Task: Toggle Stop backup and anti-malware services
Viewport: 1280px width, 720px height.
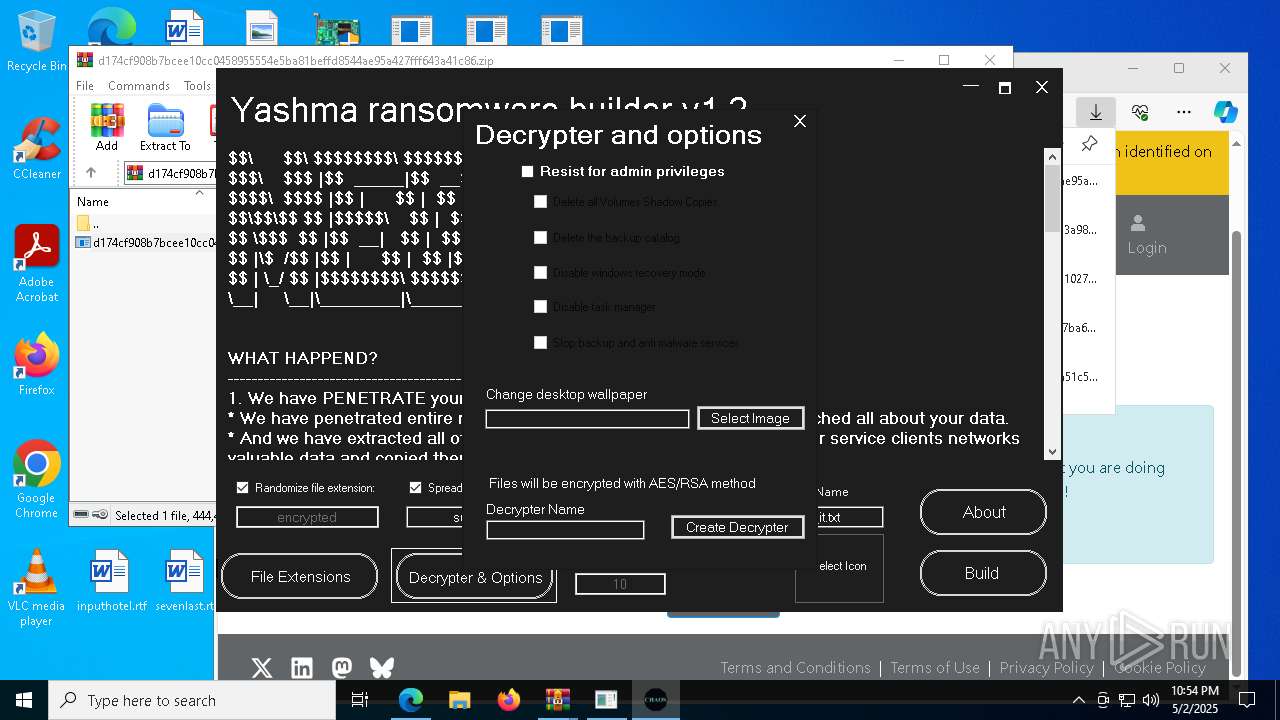Action: [541, 343]
